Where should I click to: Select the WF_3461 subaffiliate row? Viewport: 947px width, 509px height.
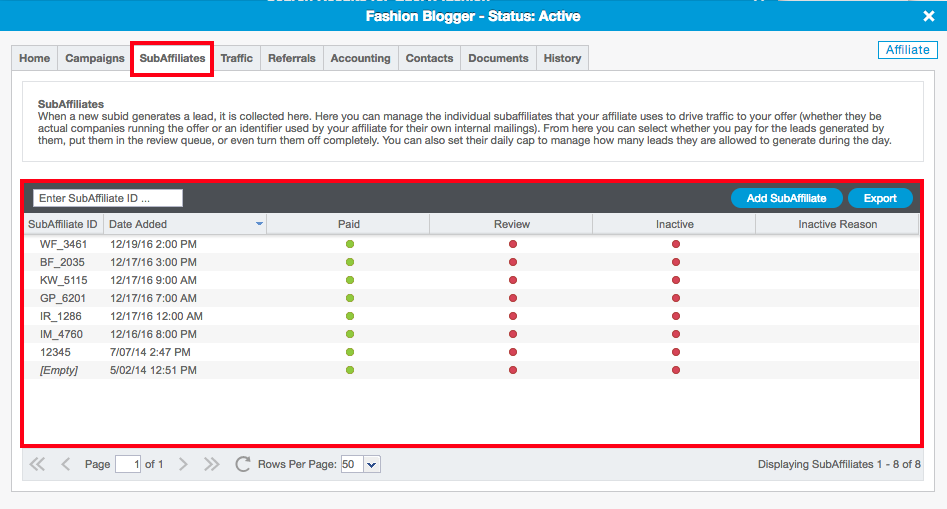tap(472, 245)
